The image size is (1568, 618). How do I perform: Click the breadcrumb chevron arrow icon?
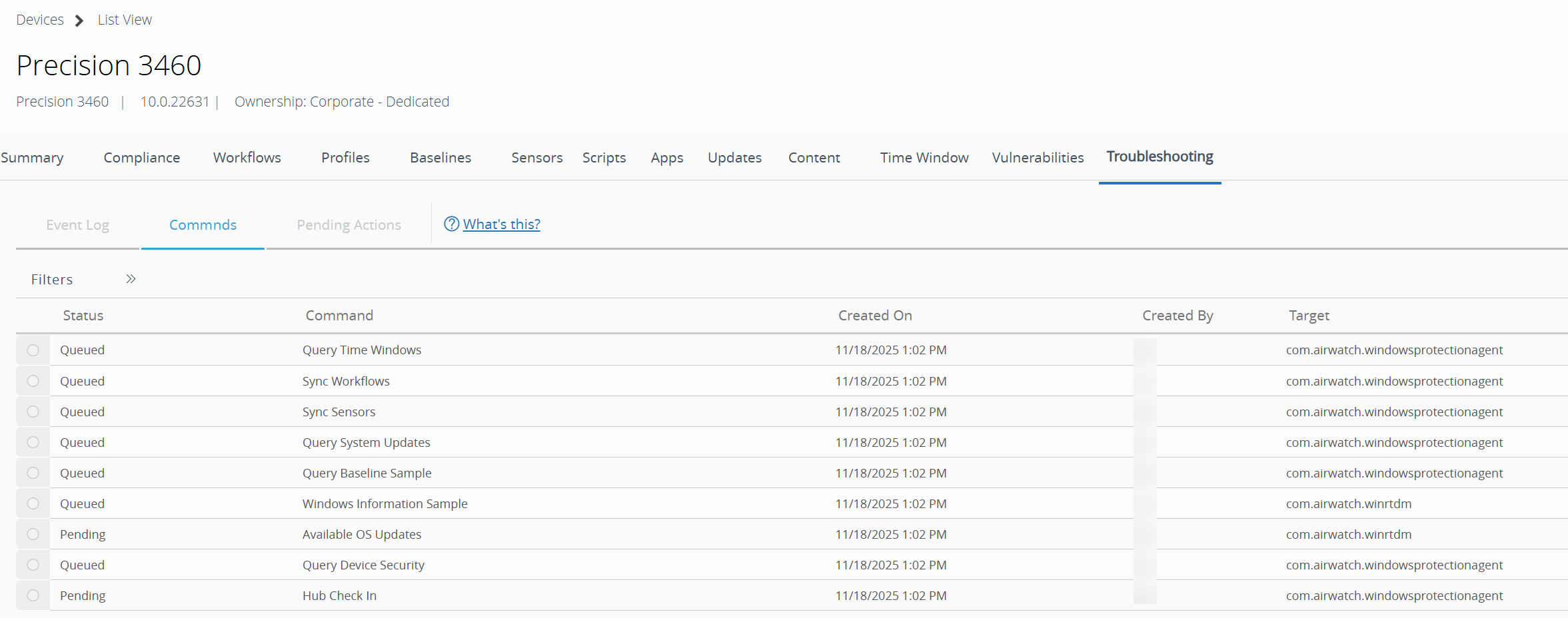pos(79,21)
